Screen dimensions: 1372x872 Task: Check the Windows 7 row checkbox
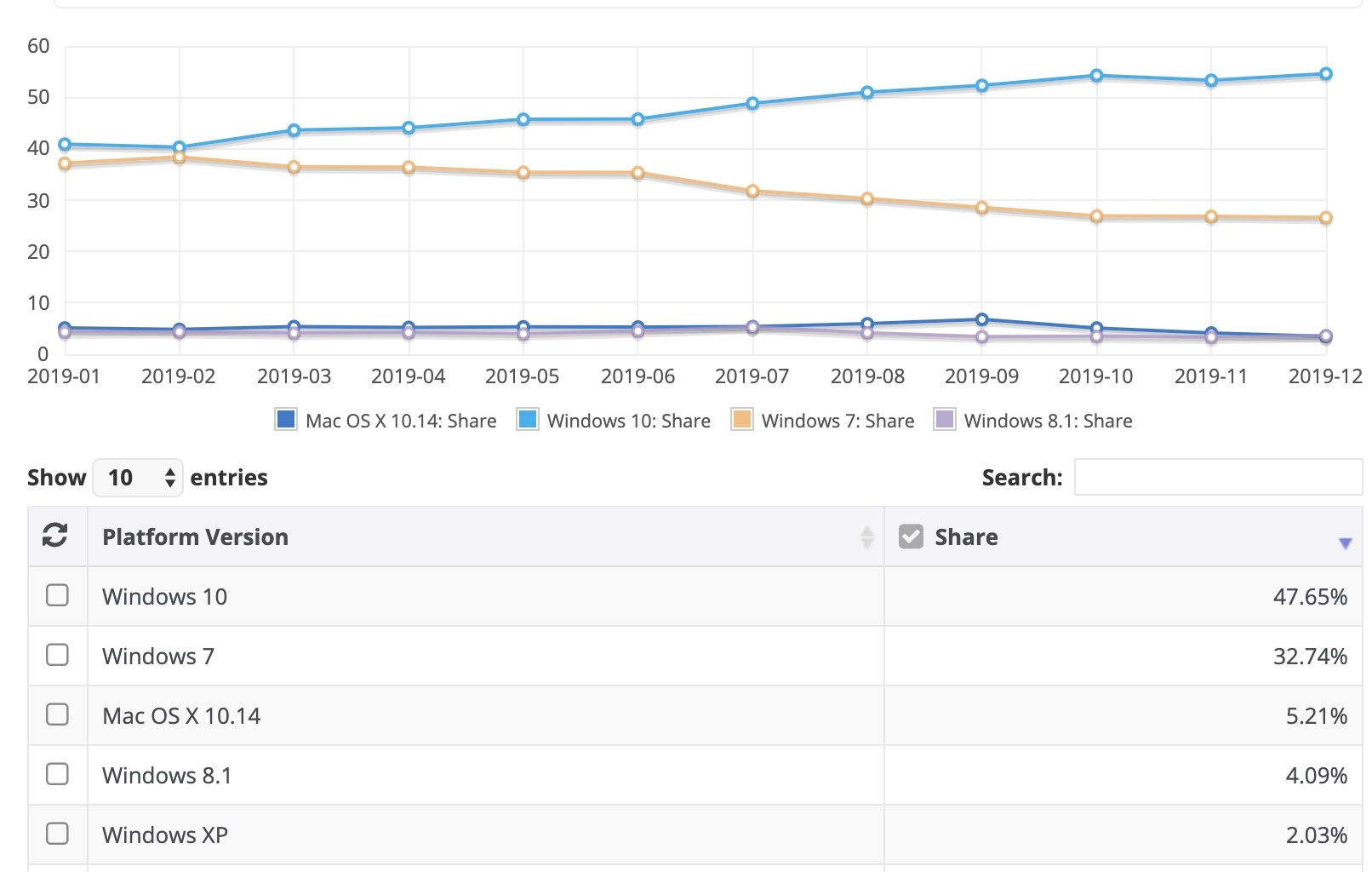[57, 655]
